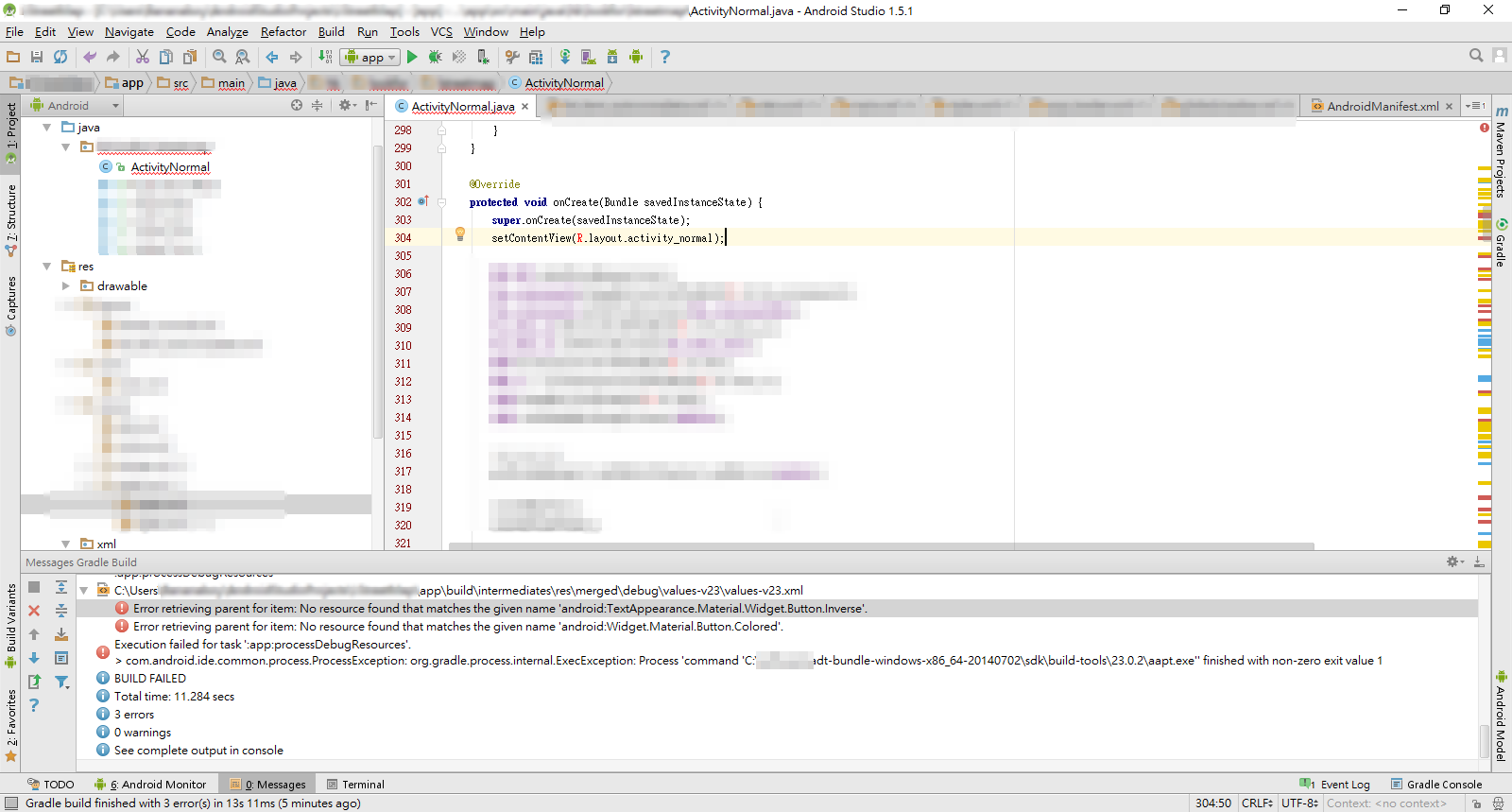Collapse the xml folder node
This screenshot has width=1512, height=812.
pos(65,544)
